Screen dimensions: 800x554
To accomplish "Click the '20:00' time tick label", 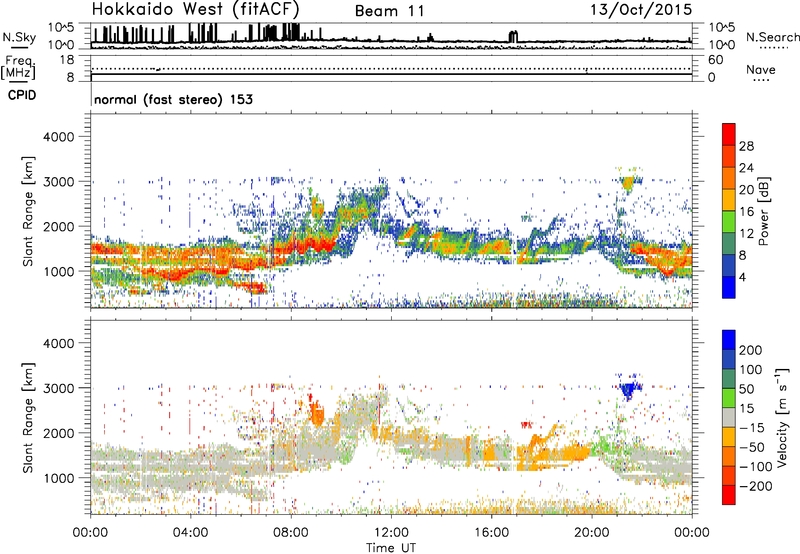I will coord(592,533).
